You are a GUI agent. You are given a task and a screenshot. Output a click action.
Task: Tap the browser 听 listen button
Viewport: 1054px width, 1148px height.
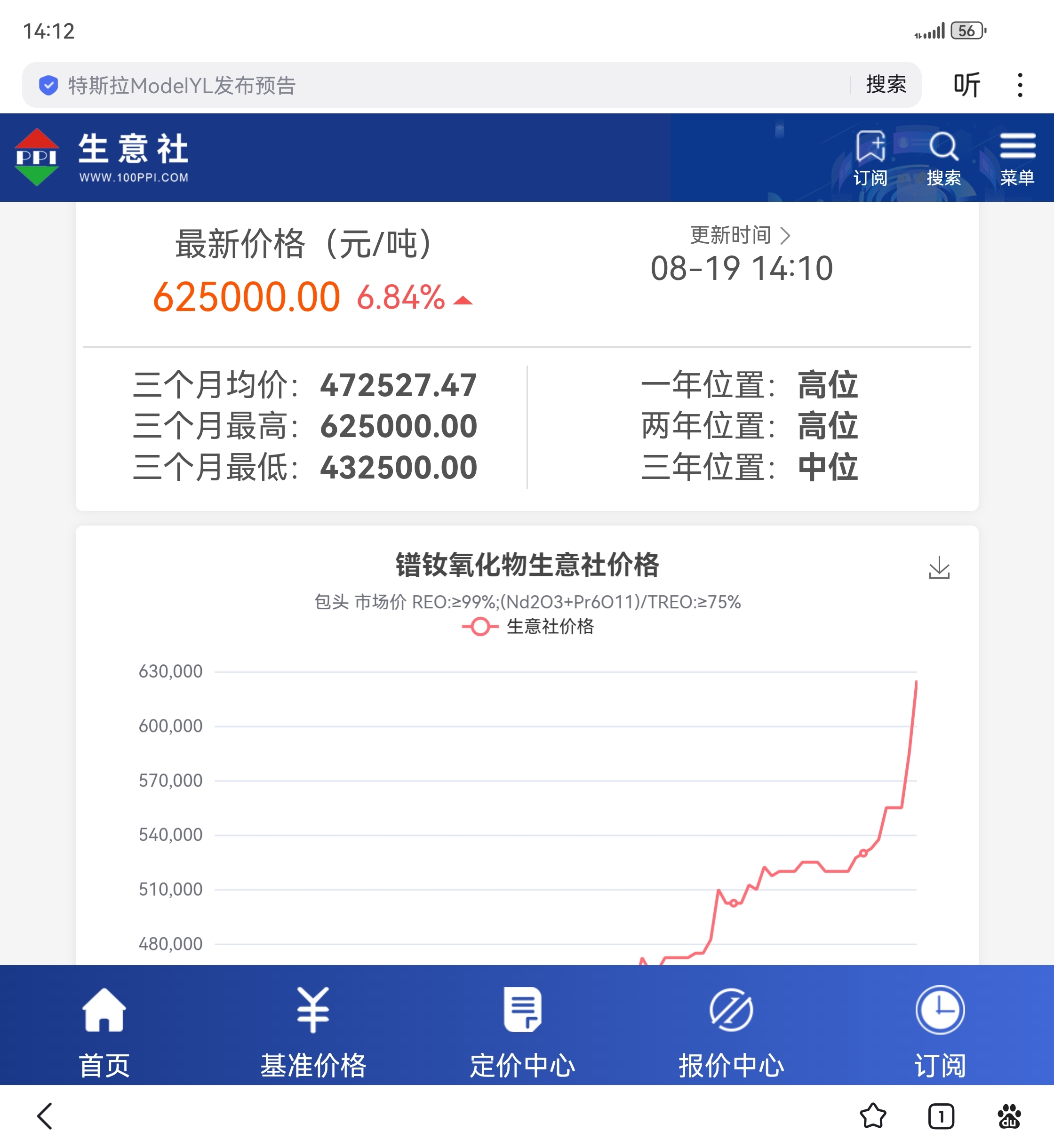point(967,85)
